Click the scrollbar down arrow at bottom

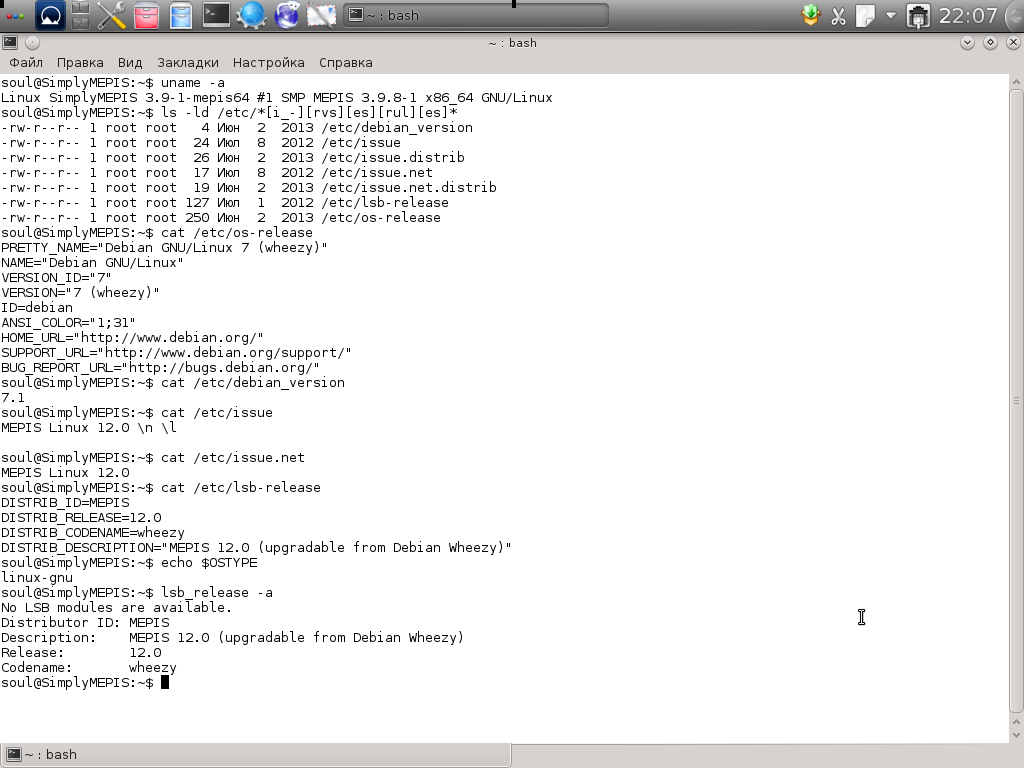(x=1016, y=735)
